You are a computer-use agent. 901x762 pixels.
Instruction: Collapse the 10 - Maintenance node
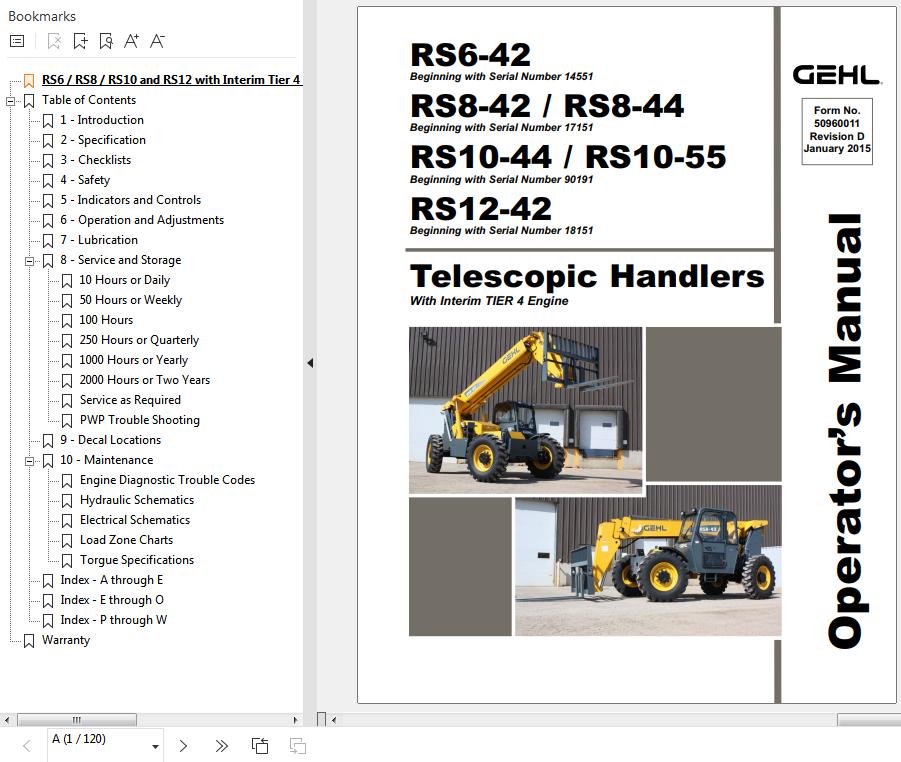click(29, 460)
